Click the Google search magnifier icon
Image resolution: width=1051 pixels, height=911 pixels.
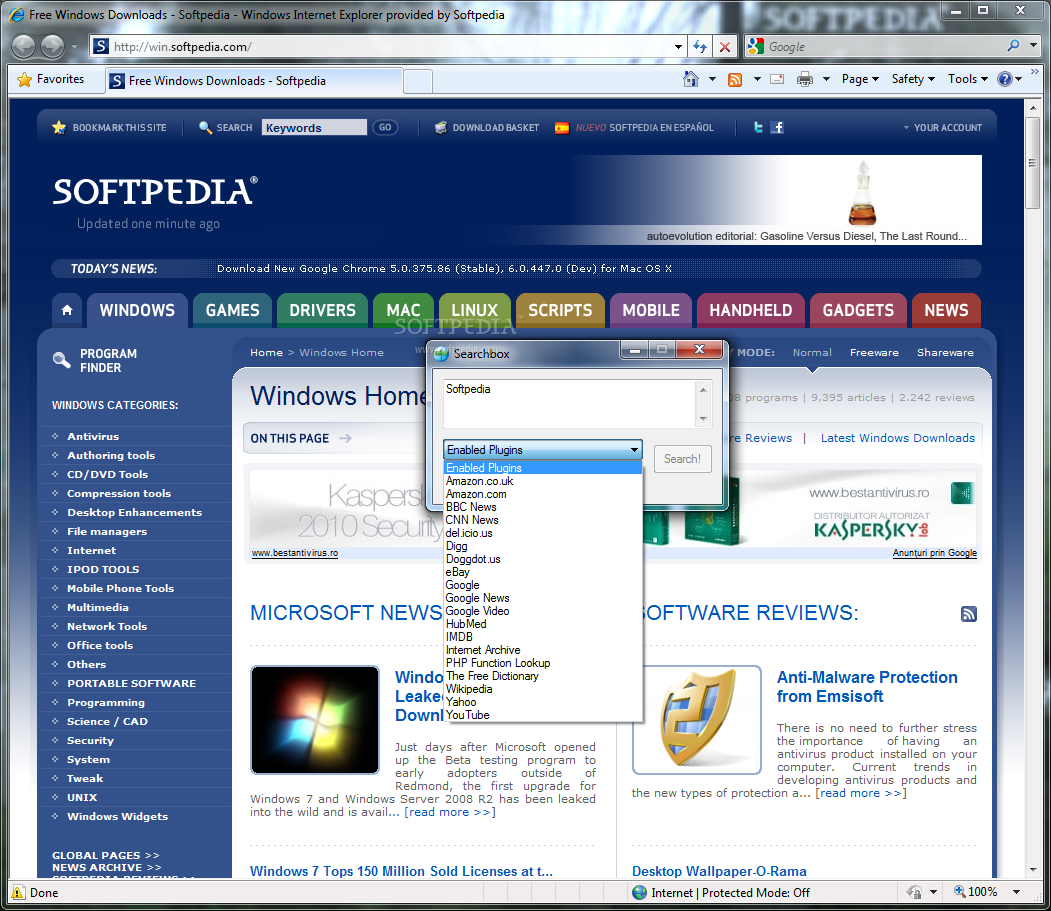[x=1013, y=46]
